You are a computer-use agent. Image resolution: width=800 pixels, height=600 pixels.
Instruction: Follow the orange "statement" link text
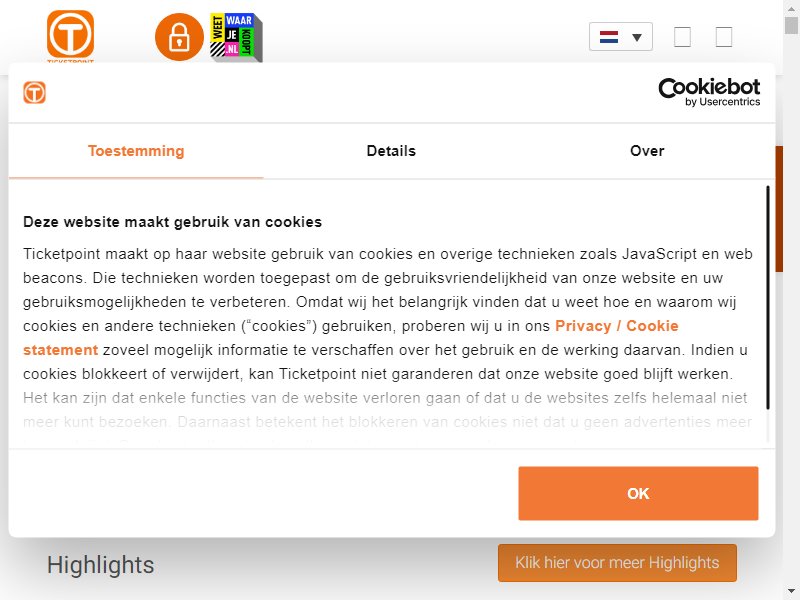60,350
